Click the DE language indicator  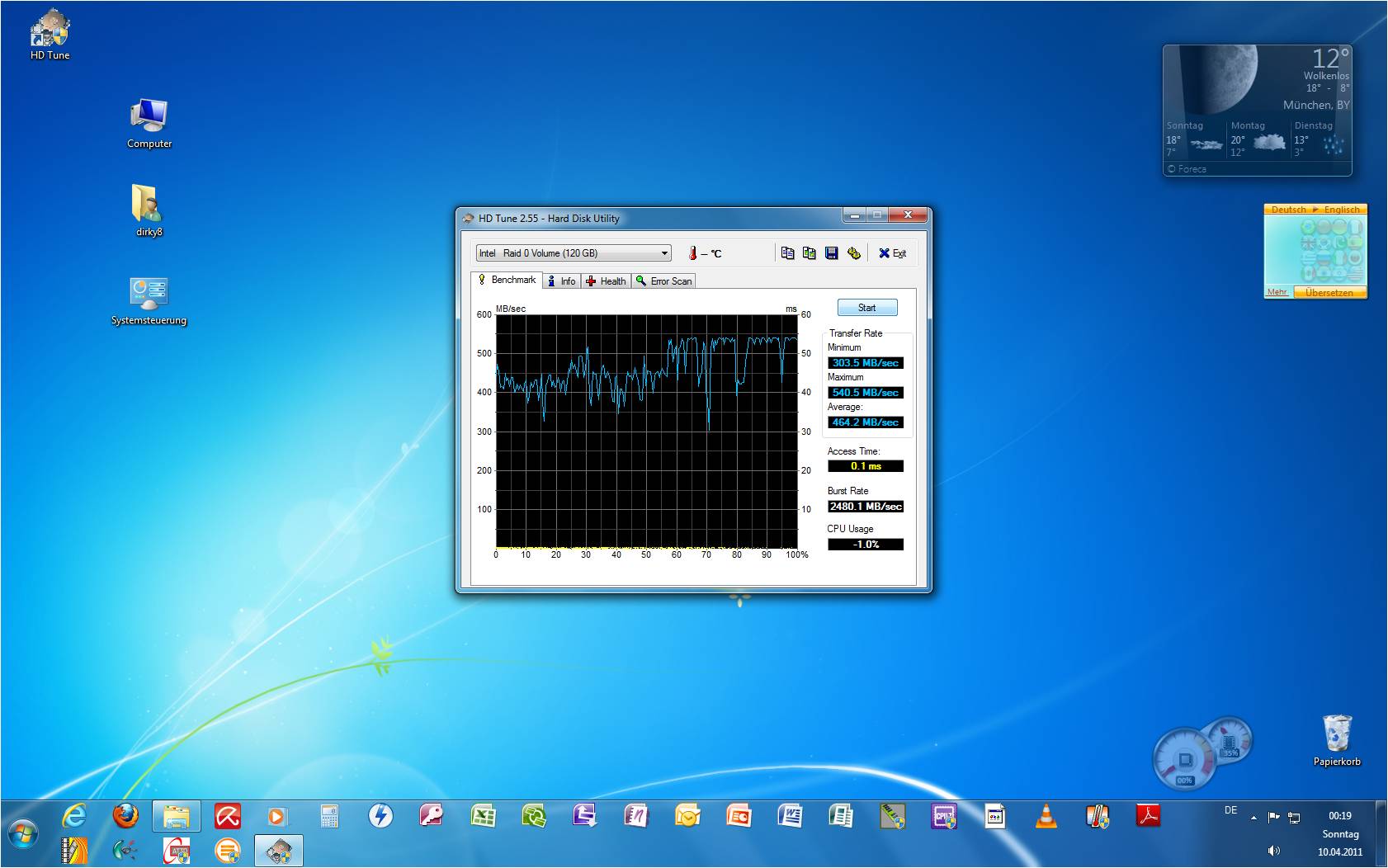click(x=1230, y=810)
